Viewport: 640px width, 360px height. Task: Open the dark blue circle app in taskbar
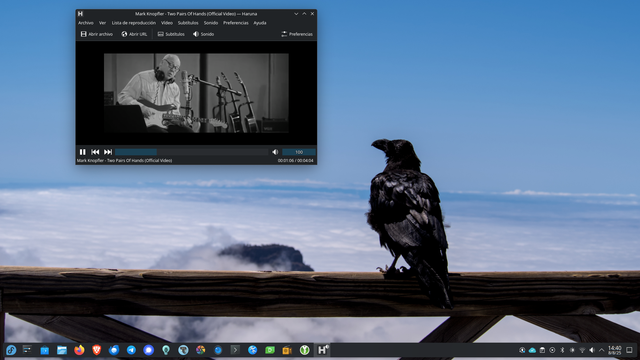pyautogui.click(x=218, y=350)
